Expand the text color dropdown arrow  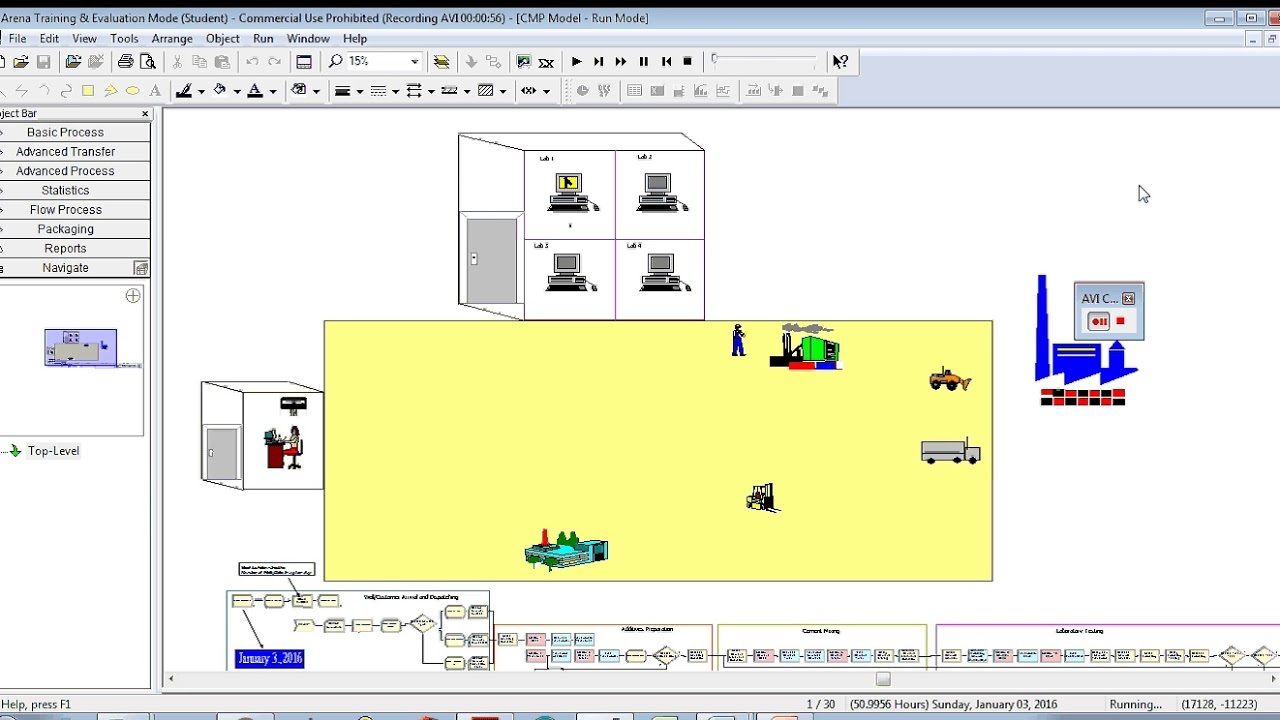point(272,91)
